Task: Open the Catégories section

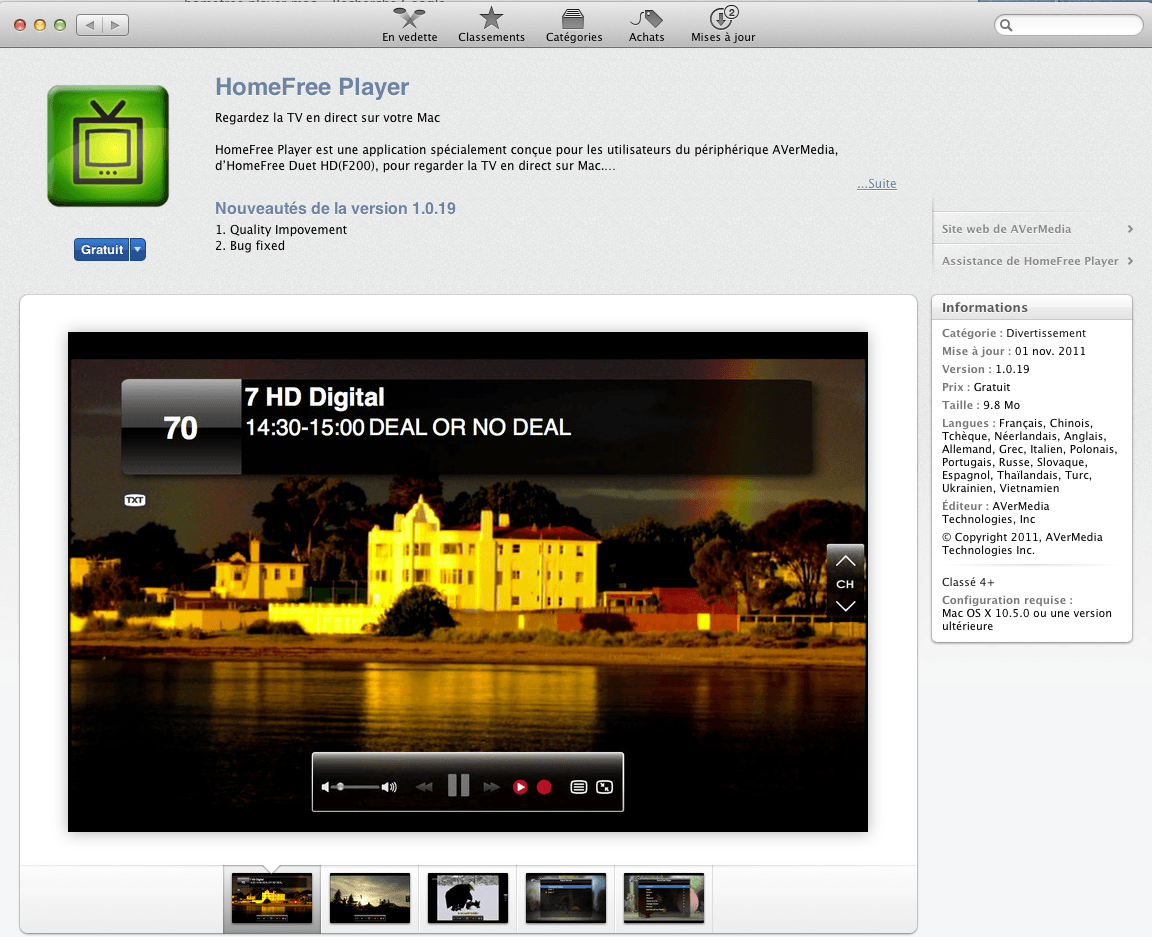Action: [574, 25]
